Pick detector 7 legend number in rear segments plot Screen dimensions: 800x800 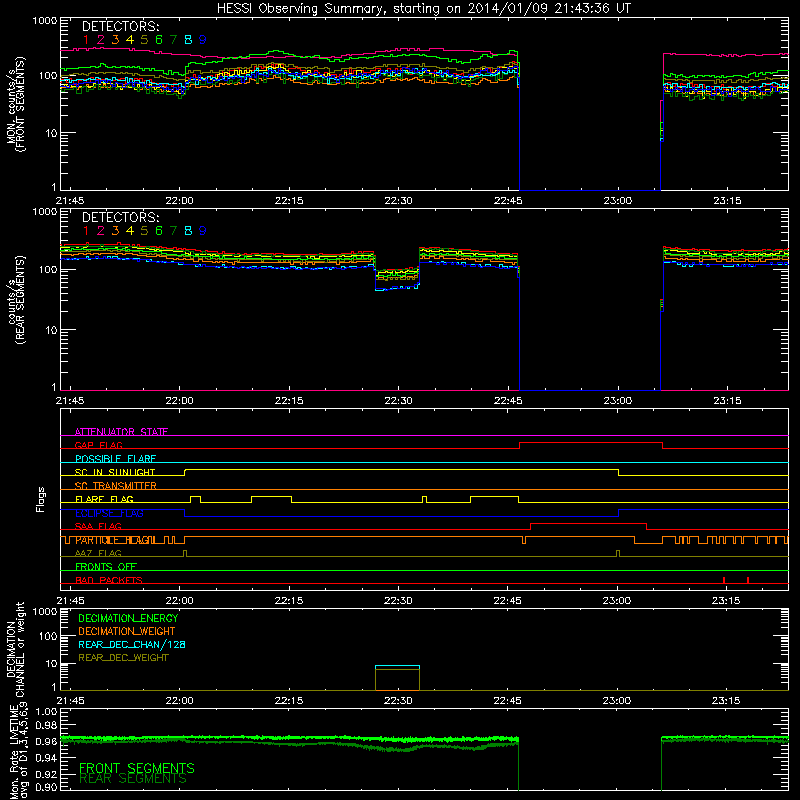click(173, 231)
